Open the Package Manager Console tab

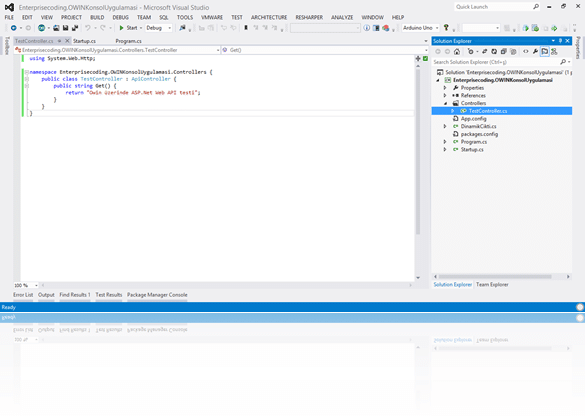[157, 295]
